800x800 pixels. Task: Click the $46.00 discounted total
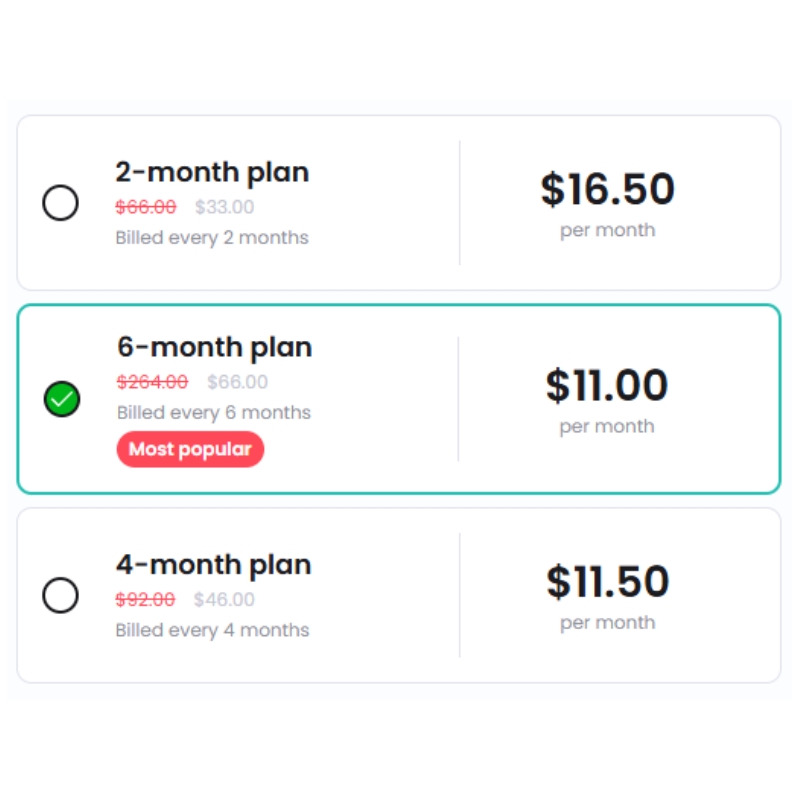coord(224,599)
